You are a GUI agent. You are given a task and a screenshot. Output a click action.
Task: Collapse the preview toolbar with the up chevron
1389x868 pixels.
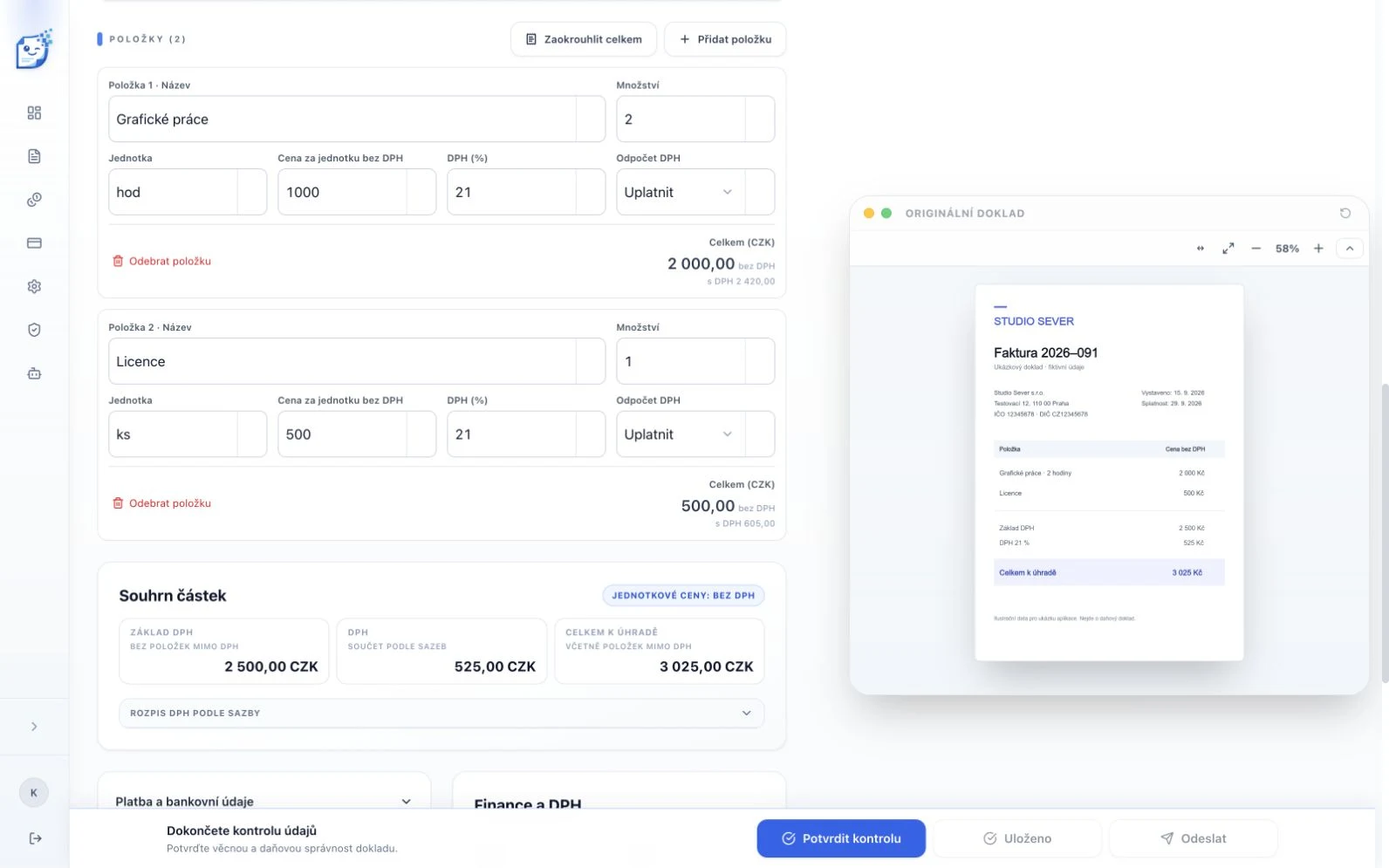(x=1349, y=249)
